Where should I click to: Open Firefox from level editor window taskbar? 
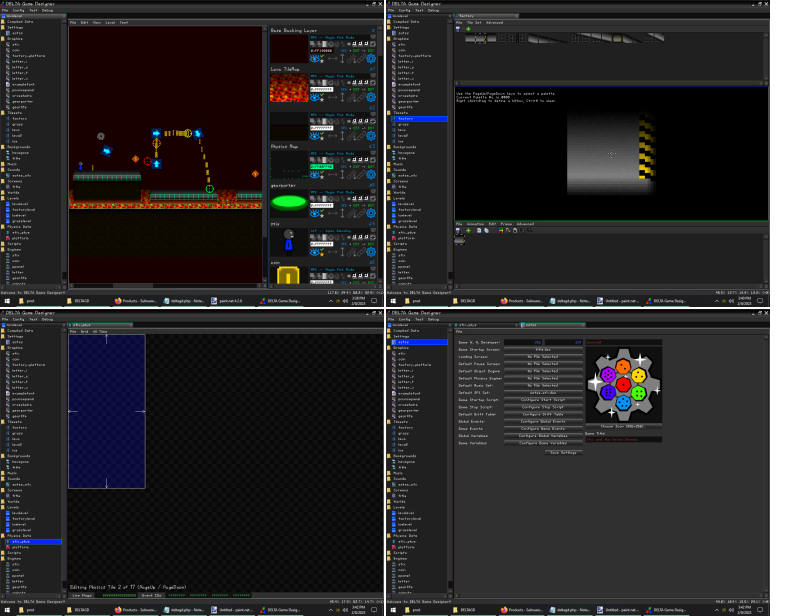coord(135,301)
